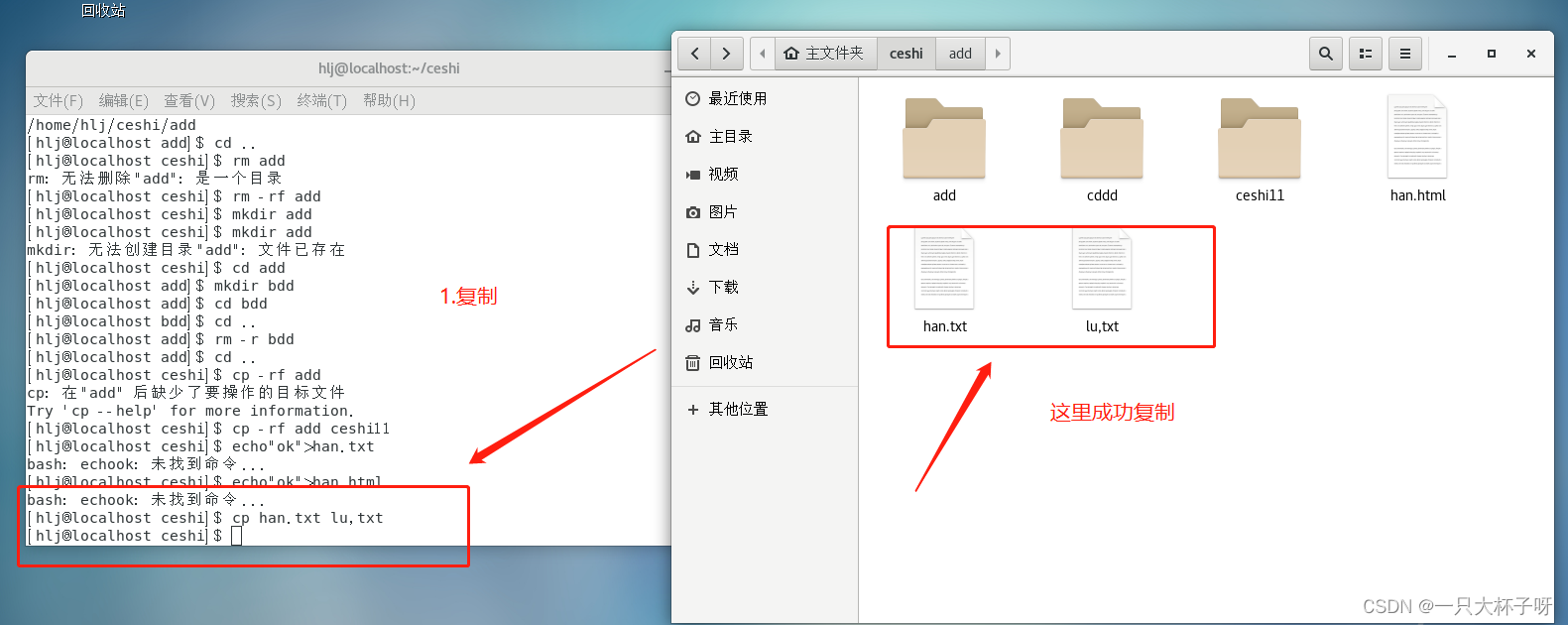Open file search with magnifier icon
The height and width of the screenshot is (625, 1568).
1326,54
